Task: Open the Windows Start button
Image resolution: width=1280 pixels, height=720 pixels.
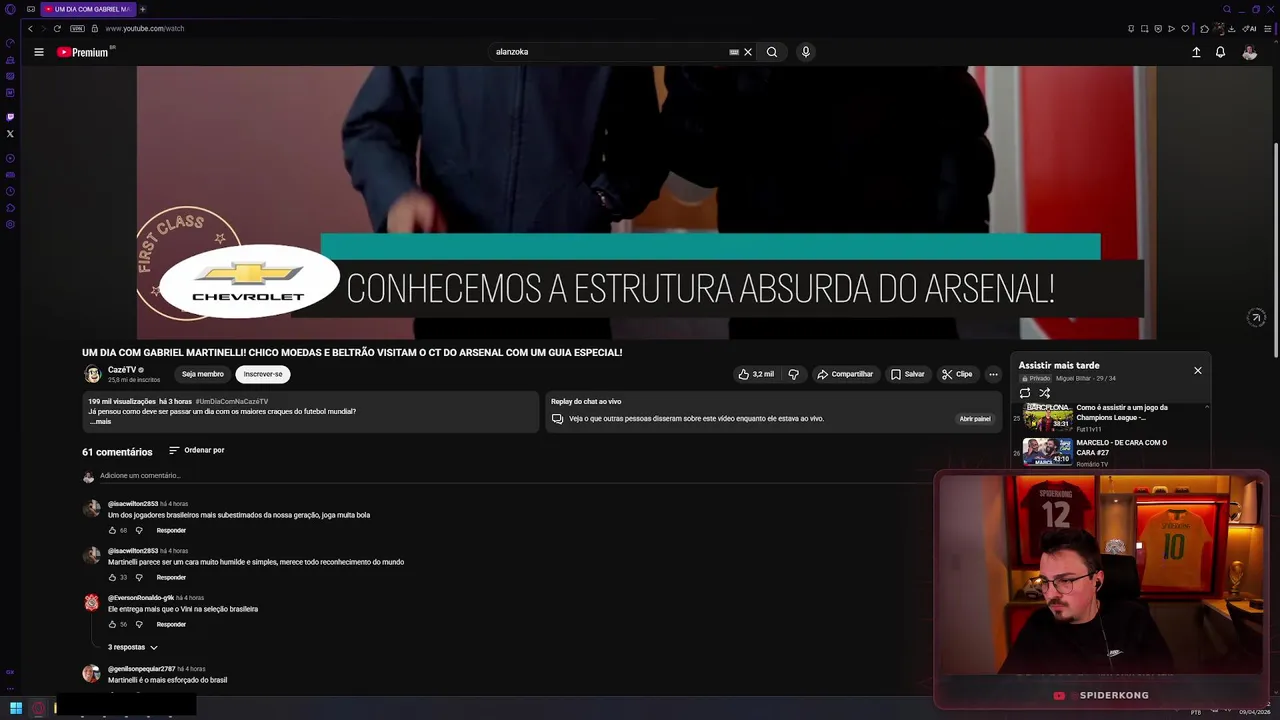Action: pos(16,708)
